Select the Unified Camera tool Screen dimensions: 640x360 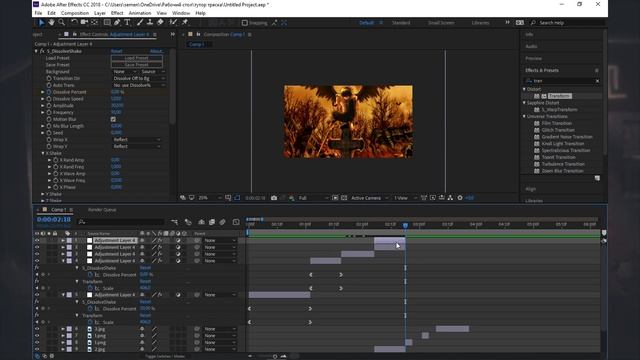(x=84, y=22)
